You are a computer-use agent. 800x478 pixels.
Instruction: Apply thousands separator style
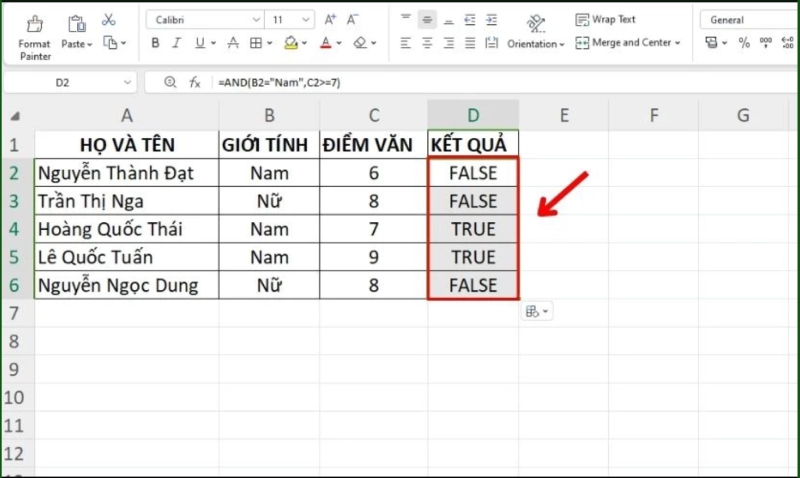pyautogui.click(x=765, y=43)
